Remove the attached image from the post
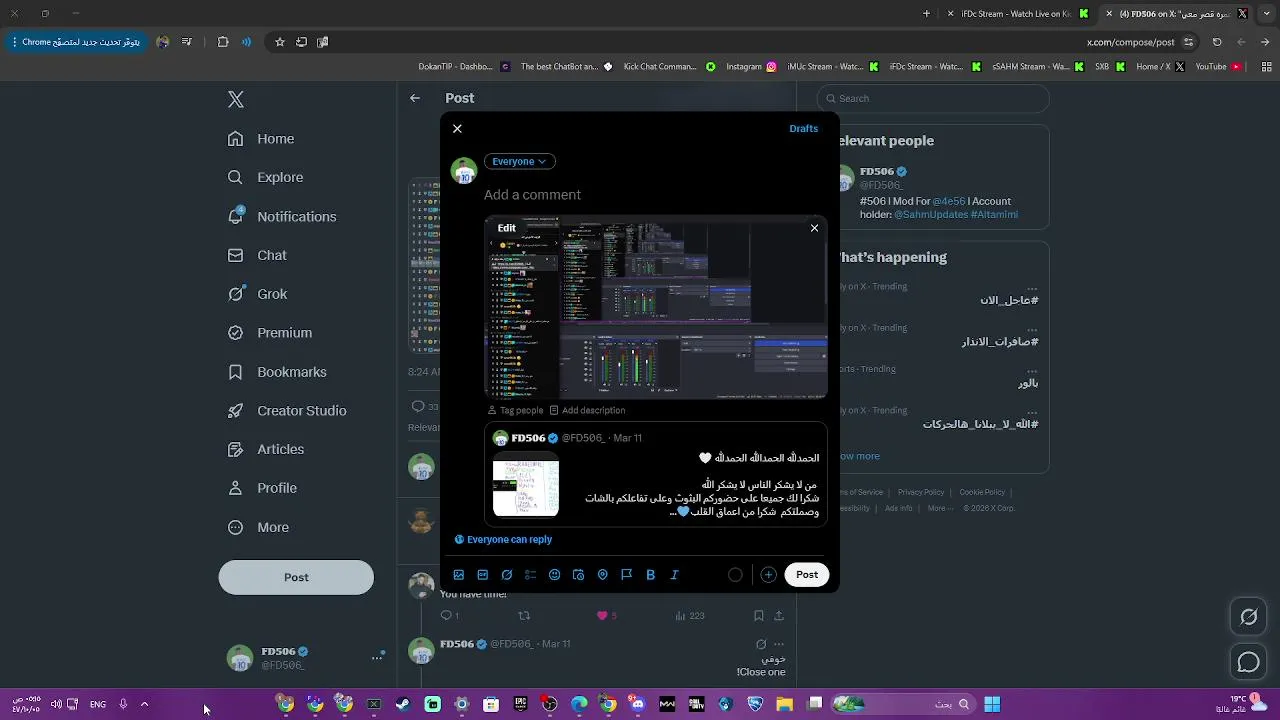 (x=814, y=228)
